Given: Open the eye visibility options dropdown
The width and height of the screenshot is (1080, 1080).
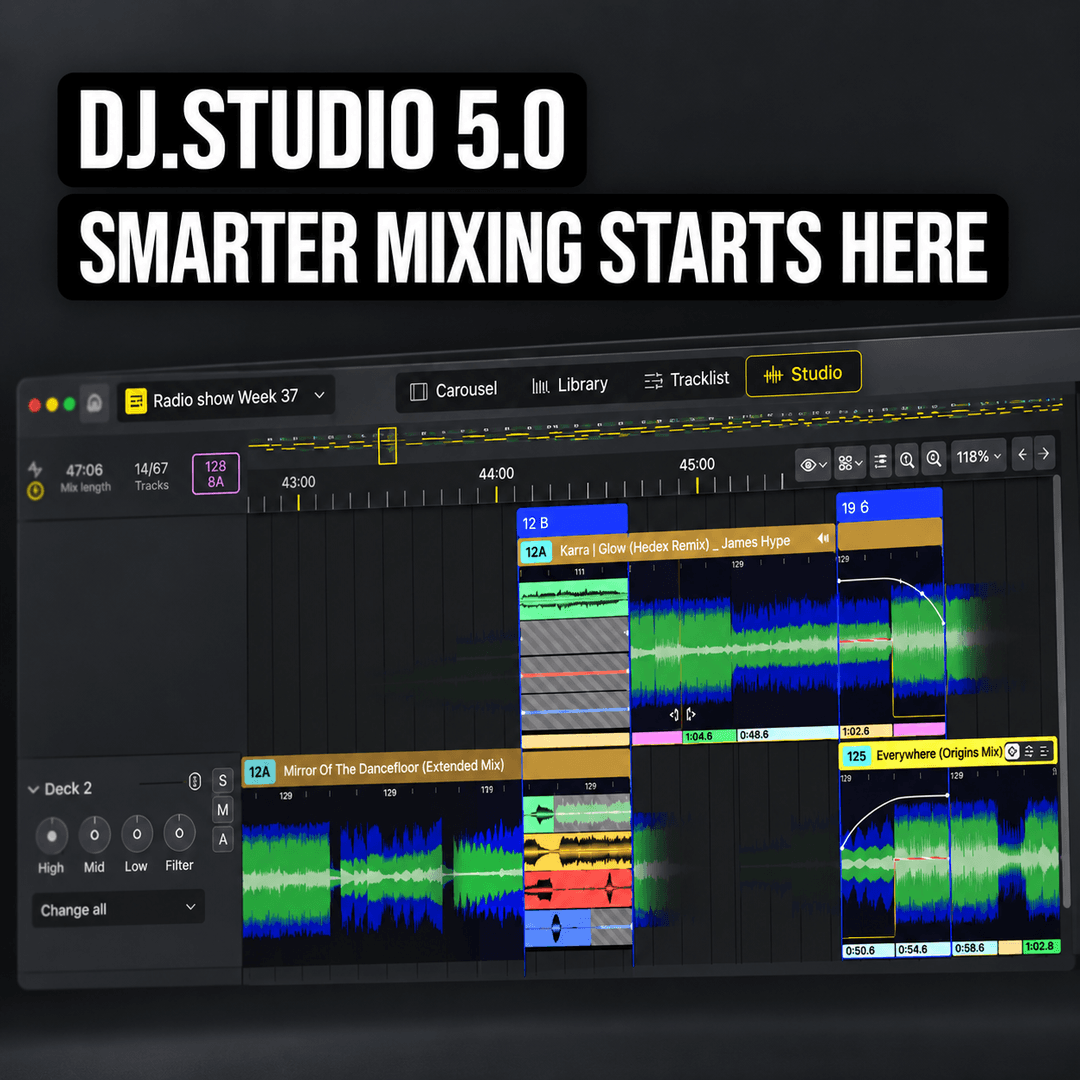Looking at the screenshot, I should (x=812, y=465).
